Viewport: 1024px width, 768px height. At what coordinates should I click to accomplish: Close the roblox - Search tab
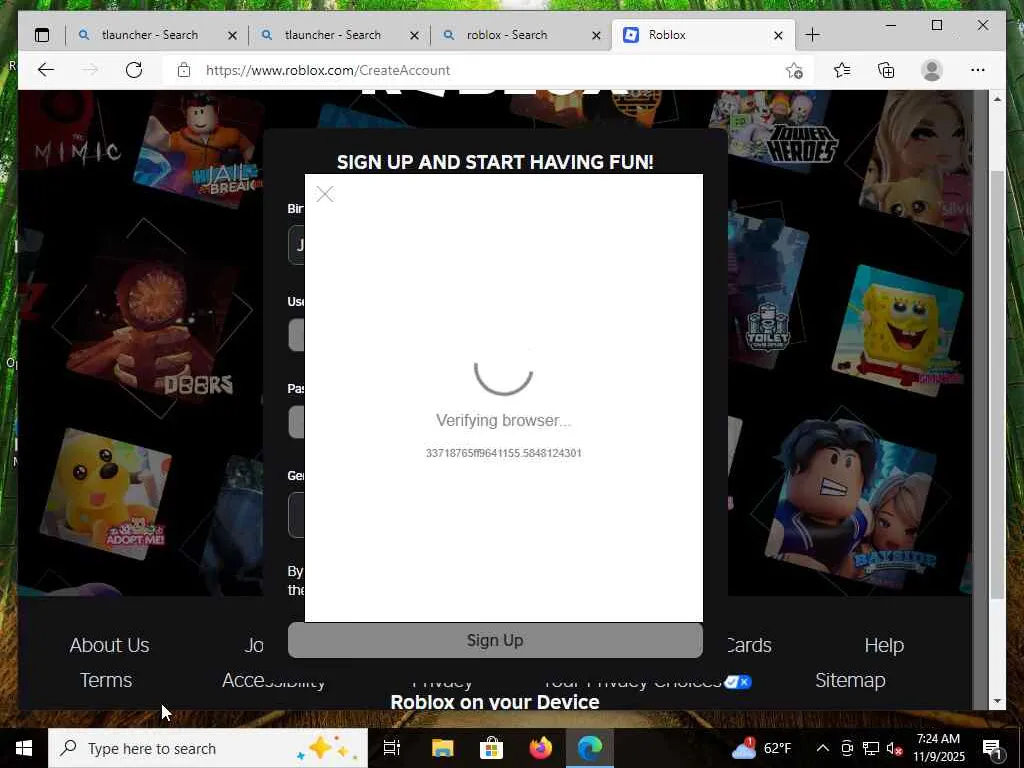pos(596,35)
